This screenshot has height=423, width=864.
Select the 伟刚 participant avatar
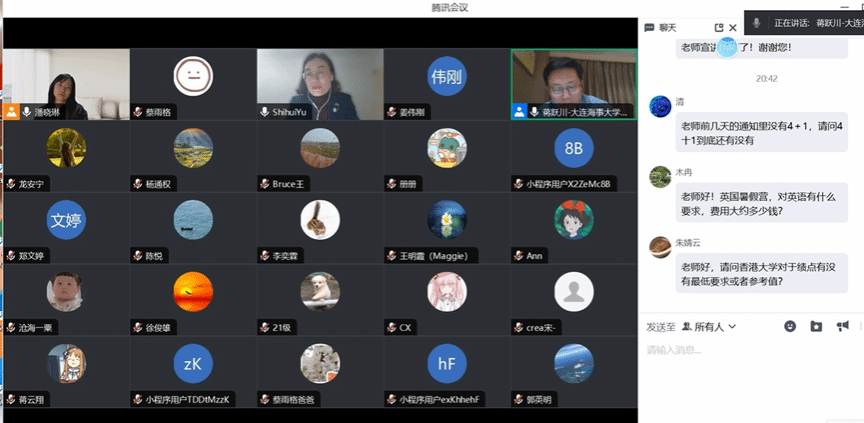(x=447, y=76)
